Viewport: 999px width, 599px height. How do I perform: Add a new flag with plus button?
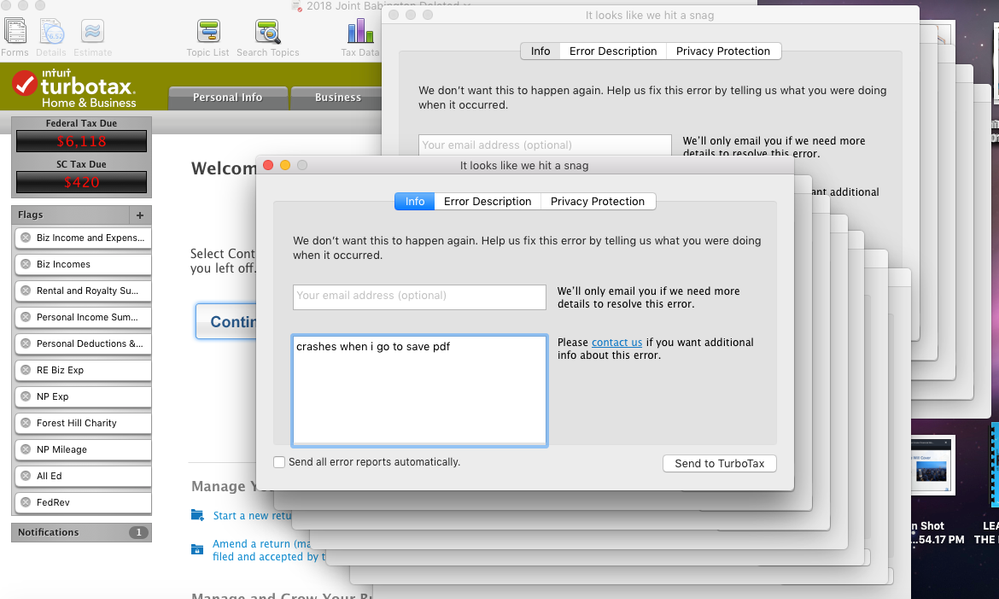pyautogui.click(x=140, y=215)
